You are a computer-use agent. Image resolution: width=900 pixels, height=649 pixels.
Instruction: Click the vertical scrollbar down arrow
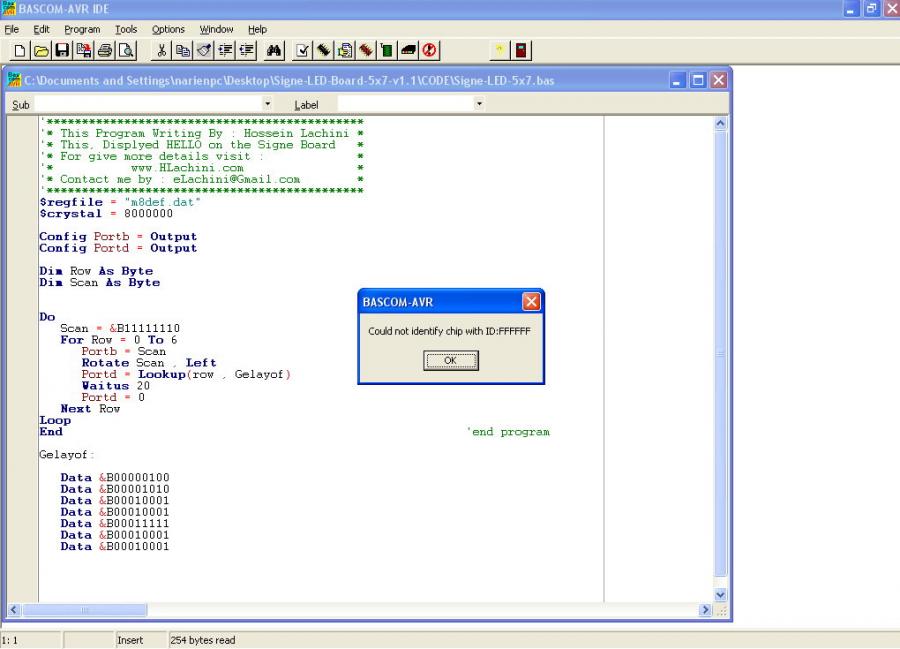tap(720, 595)
